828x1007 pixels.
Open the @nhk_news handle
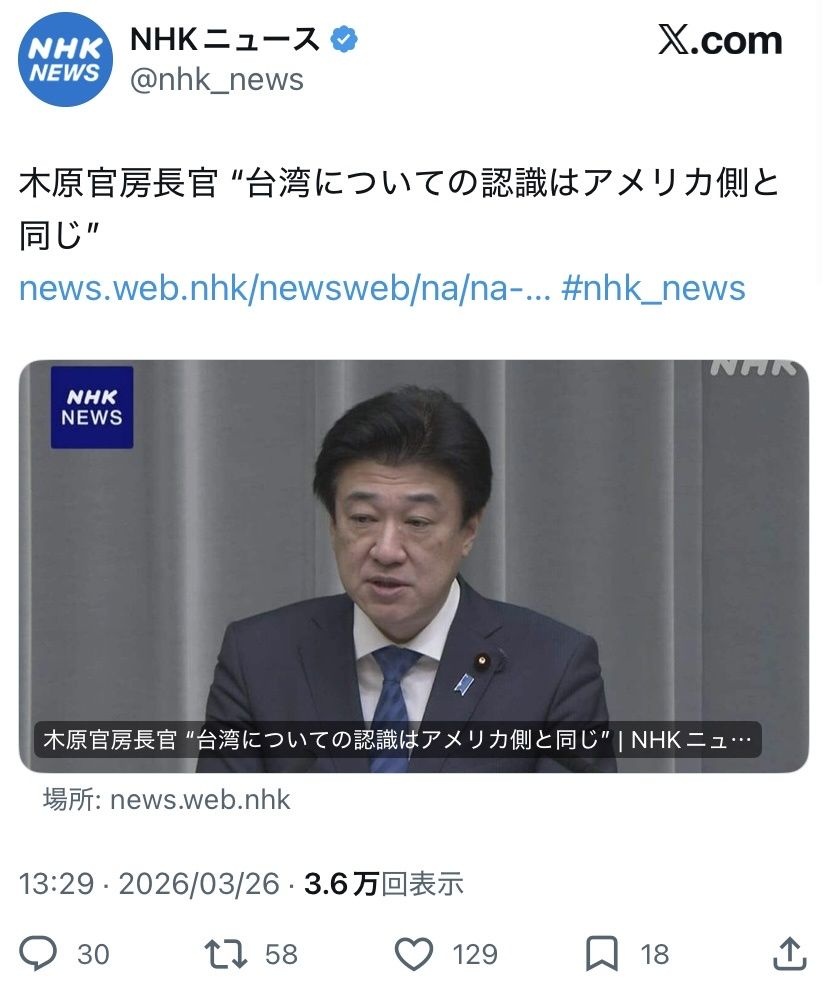(216, 80)
